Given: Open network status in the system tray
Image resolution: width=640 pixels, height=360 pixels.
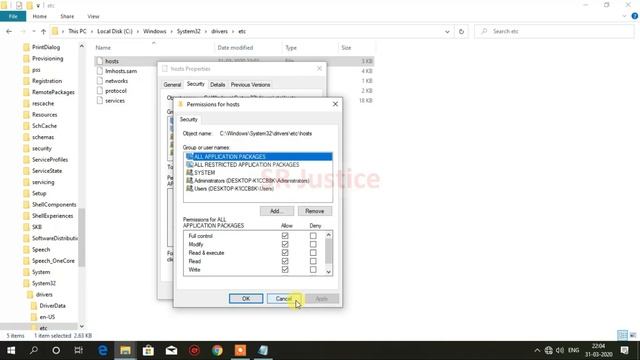Looking at the screenshot, I should coord(549,350).
